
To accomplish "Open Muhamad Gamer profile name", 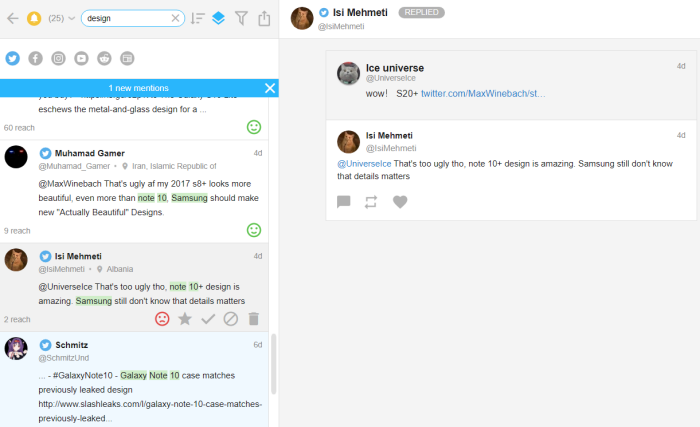I will coord(90,153).
